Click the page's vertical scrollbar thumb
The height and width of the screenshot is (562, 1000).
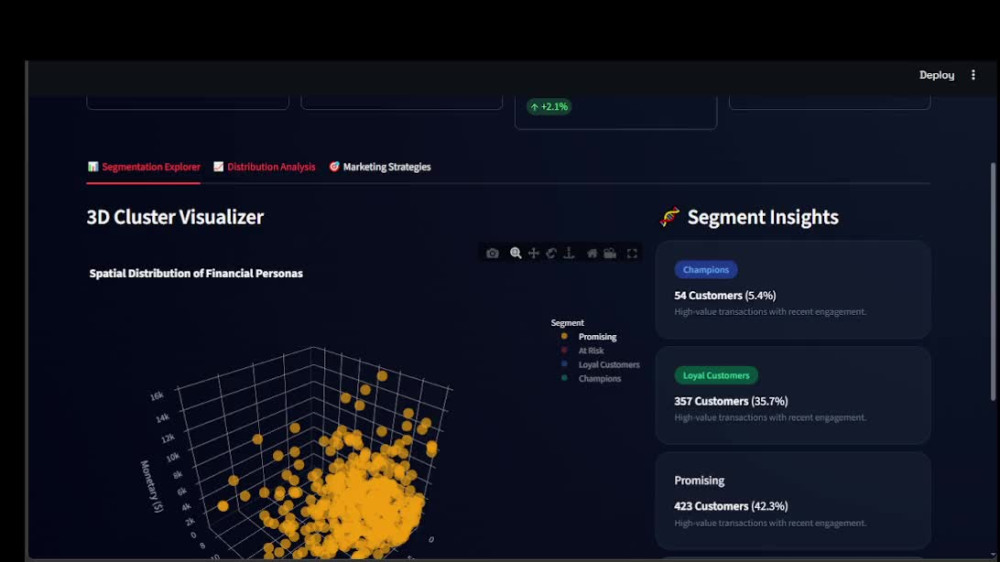993,282
